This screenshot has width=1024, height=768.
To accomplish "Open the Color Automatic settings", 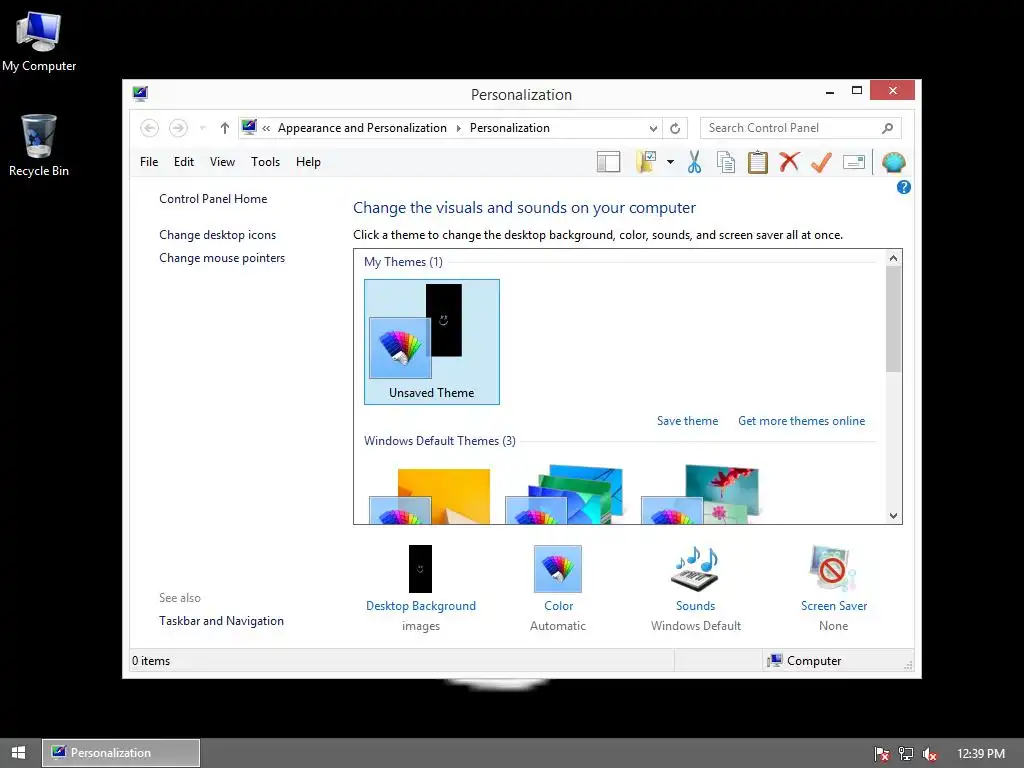I will pyautogui.click(x=558, y=587).
